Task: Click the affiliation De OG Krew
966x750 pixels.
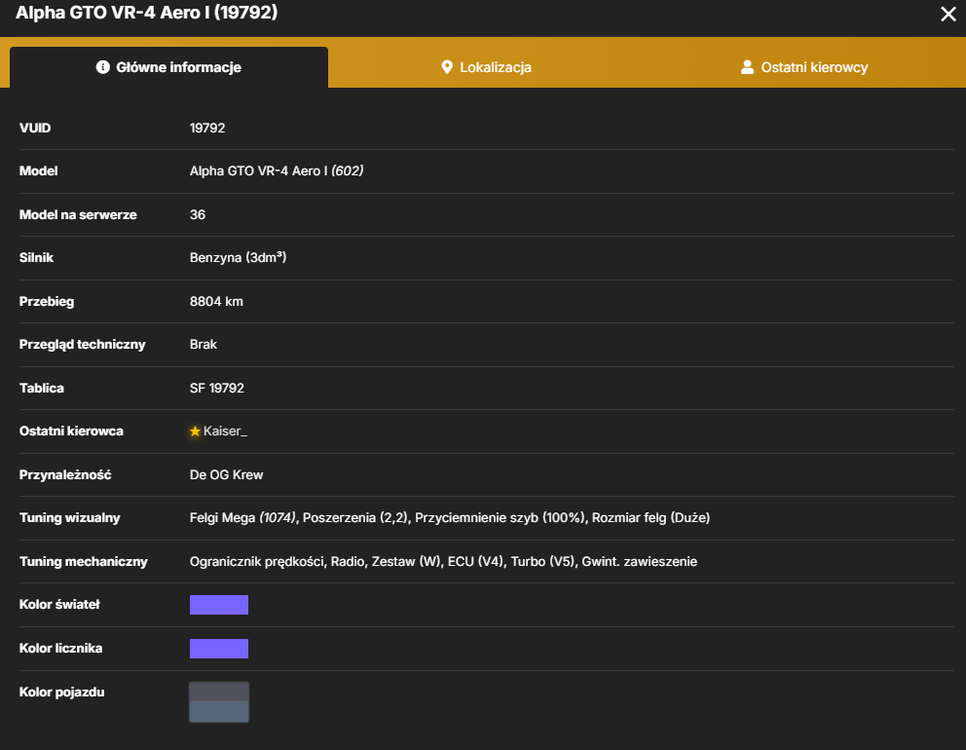Action: [226, 475]
